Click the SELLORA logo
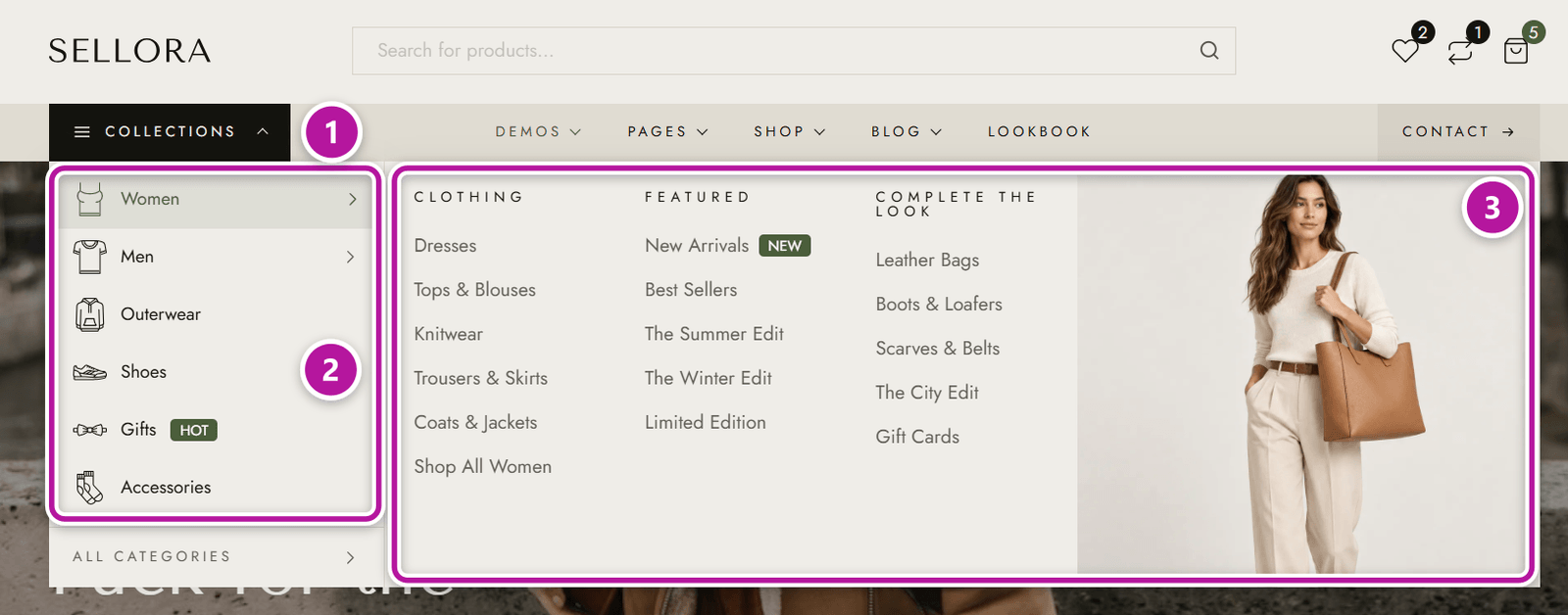The width and height of the screenshot is (1568, 615). [129, 51]
